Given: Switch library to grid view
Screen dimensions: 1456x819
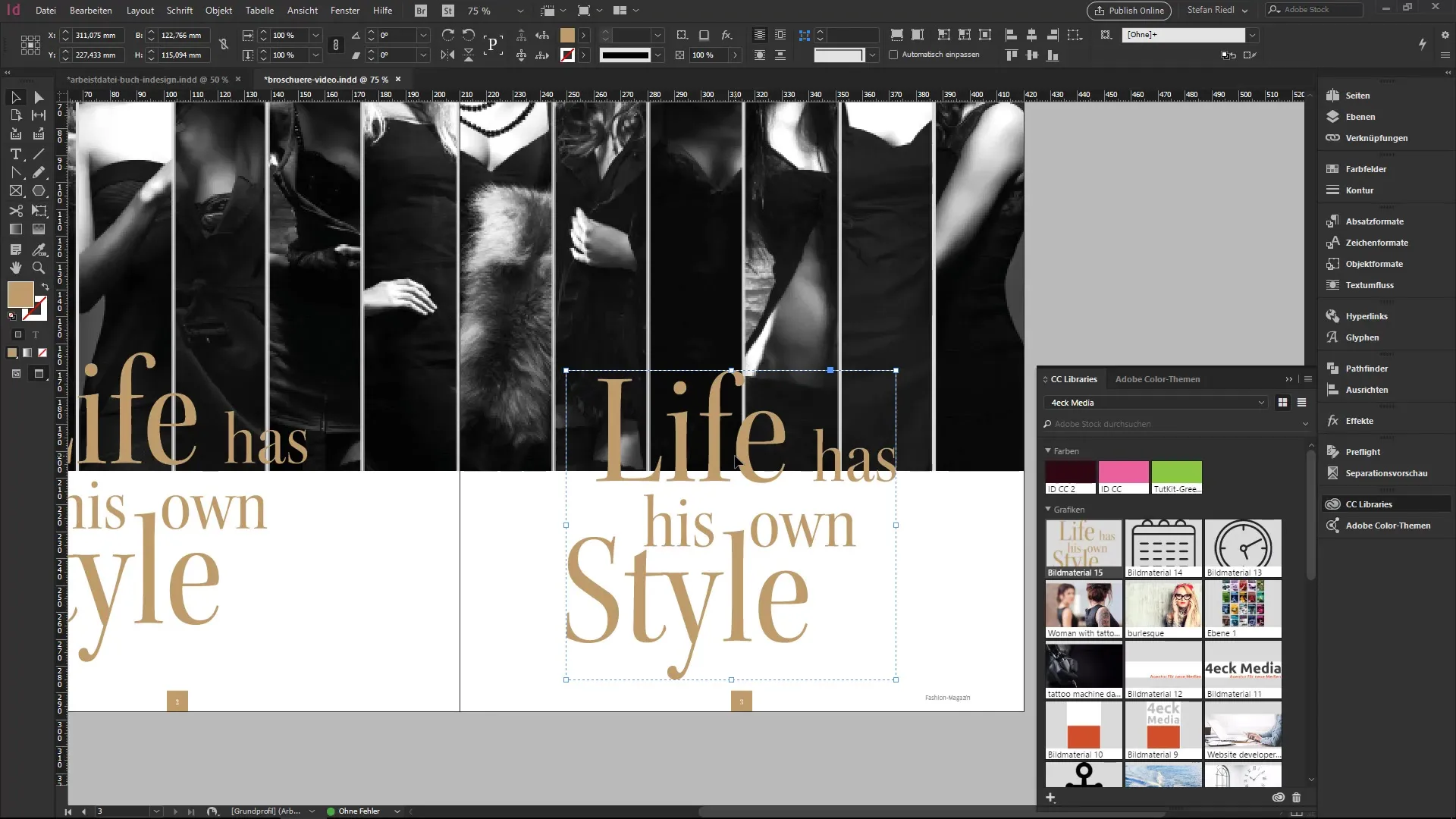Looking at the screenshot, I should point(1282,403).
